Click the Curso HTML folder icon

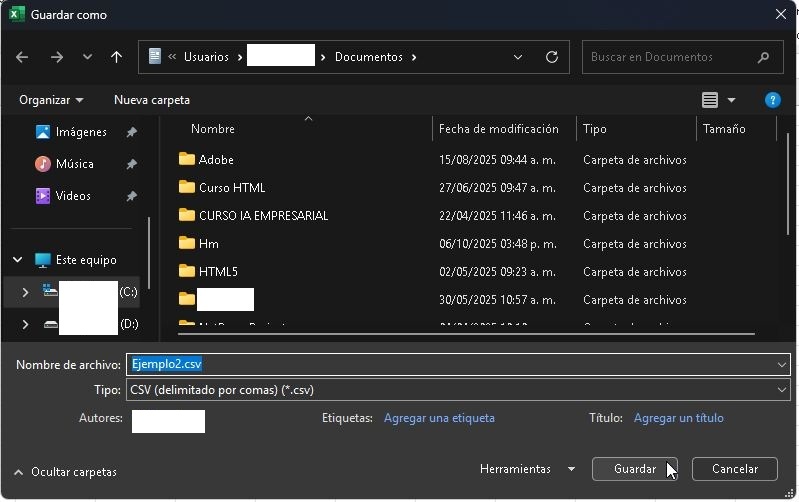pyautogui.click(x=187, y=187)
